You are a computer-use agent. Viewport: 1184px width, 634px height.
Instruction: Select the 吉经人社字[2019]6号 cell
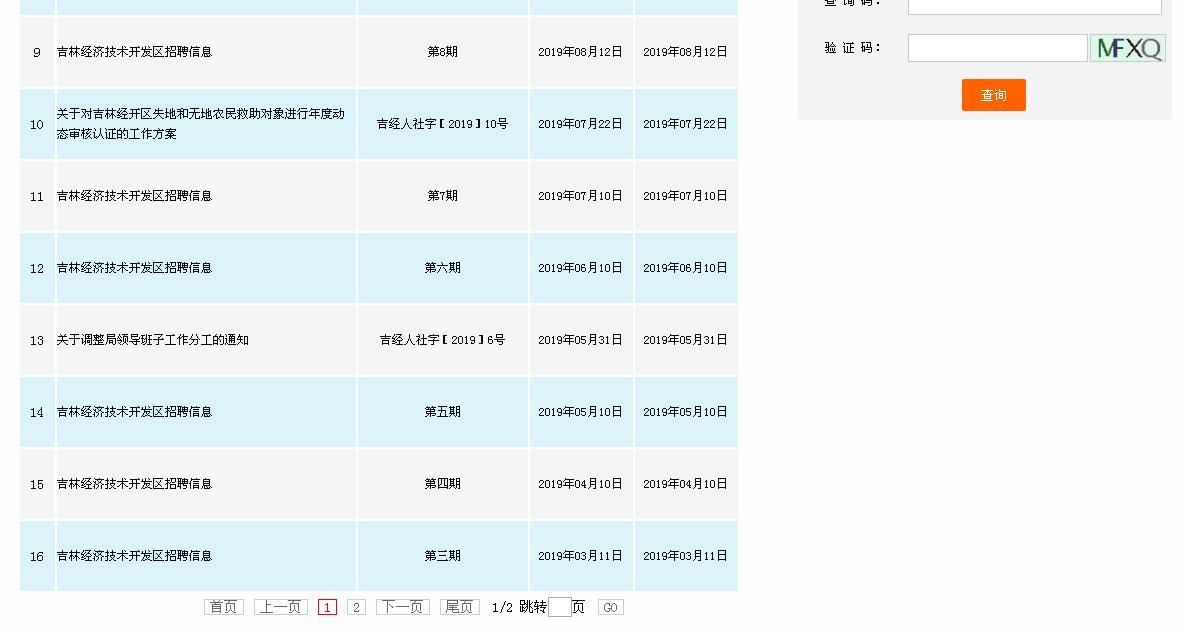(442, 340)
